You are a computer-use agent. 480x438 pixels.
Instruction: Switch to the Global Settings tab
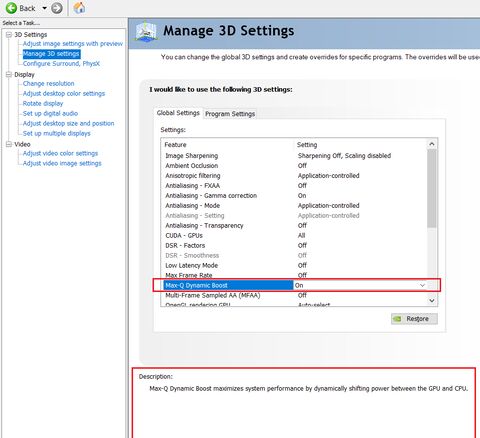coord(178,113)
